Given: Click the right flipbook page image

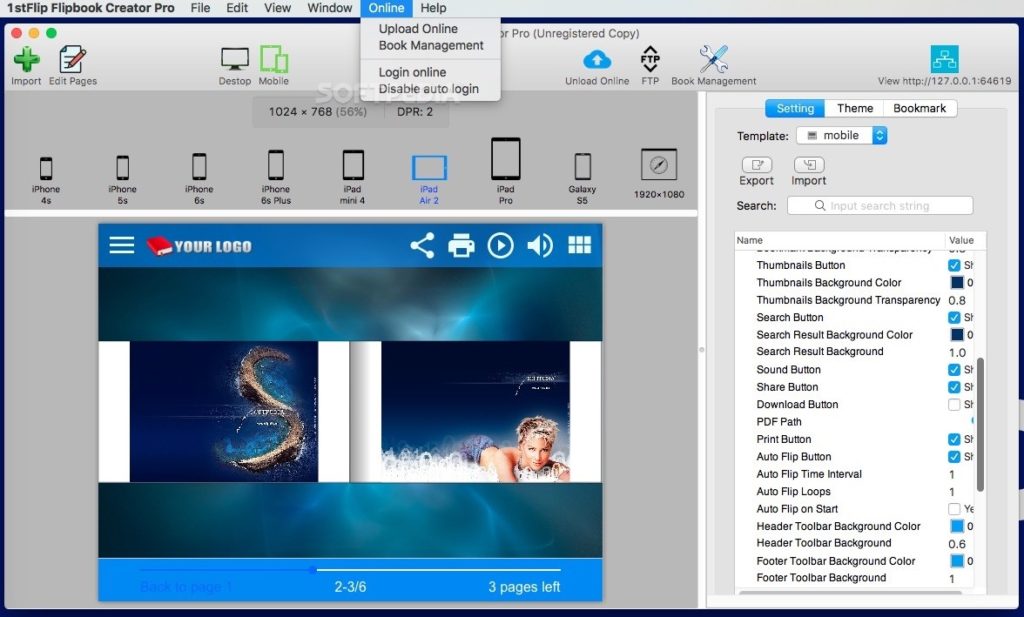Looking at the screenshot, I should (475, 411).
